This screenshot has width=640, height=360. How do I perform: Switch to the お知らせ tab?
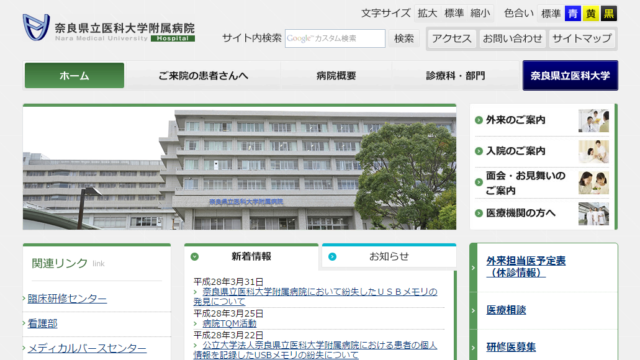389,256
